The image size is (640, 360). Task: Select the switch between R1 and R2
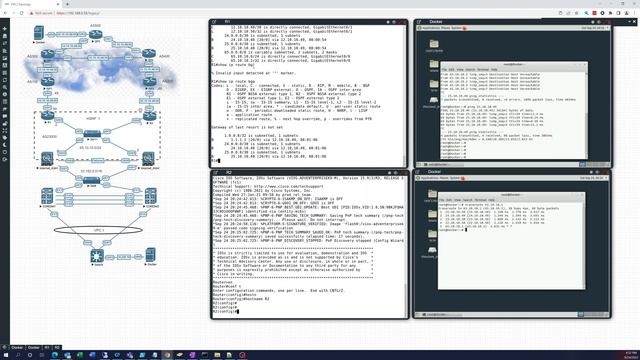tap(92, 134)
